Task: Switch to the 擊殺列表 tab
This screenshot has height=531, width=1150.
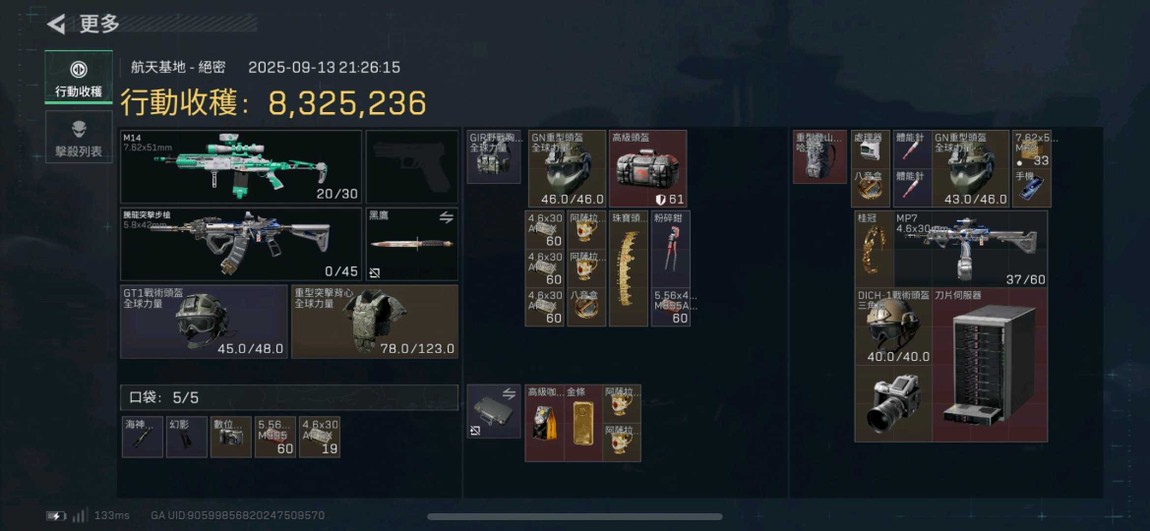Action: [78, 137]
